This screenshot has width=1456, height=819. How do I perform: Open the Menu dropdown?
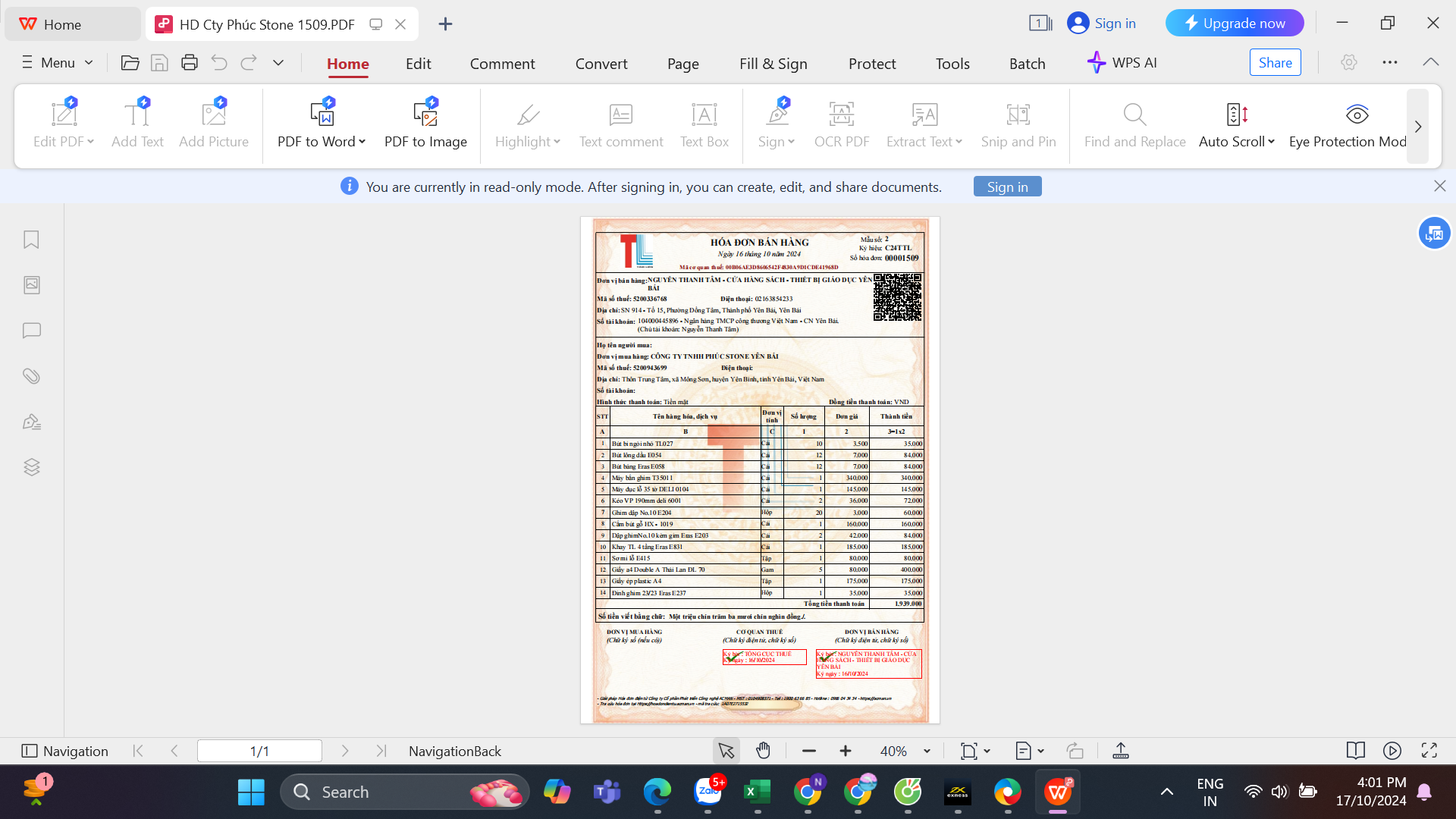pos(58,63)
